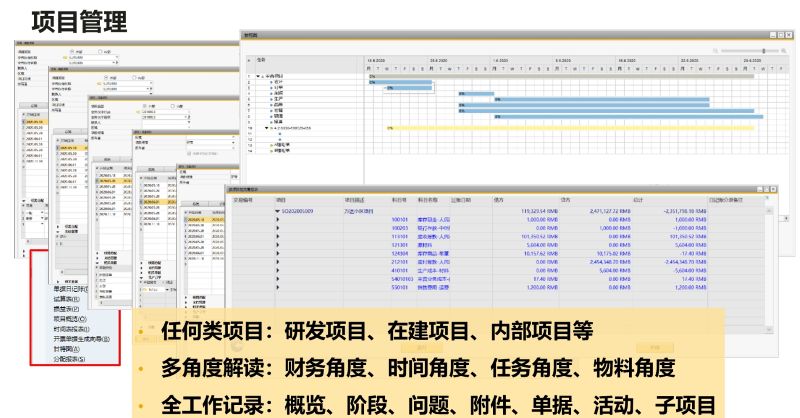Sort by 科目名称 column header
Image resolution: width=800 pixels, height=418 pixels.
428,200
